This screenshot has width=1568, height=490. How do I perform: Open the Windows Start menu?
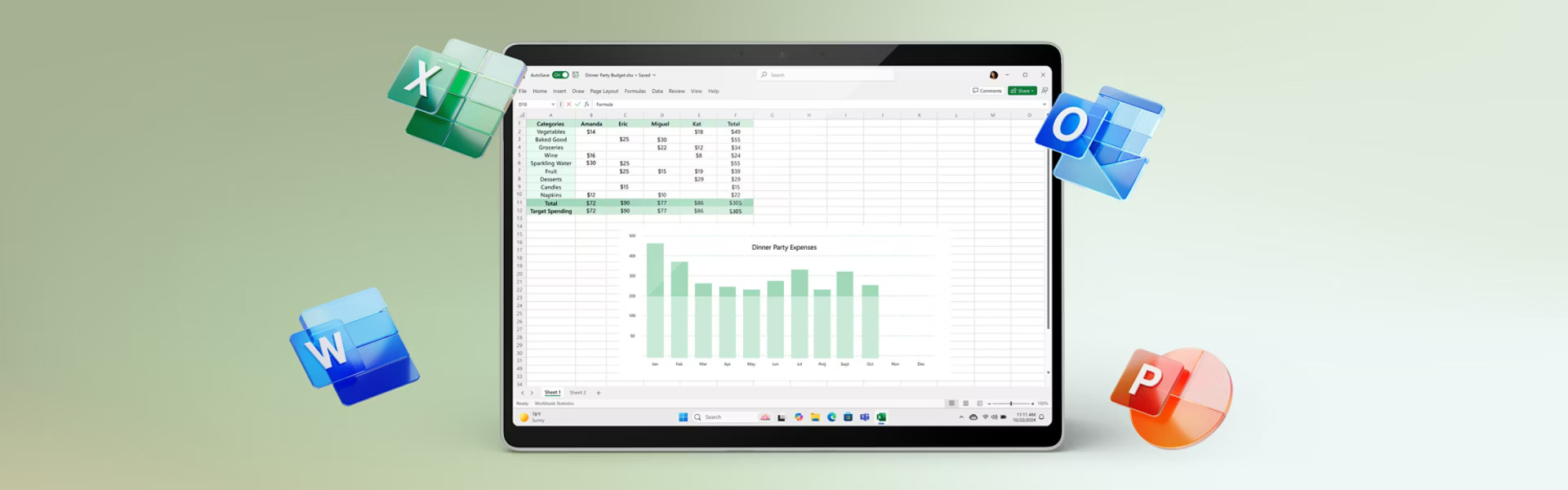coord(683,417)
